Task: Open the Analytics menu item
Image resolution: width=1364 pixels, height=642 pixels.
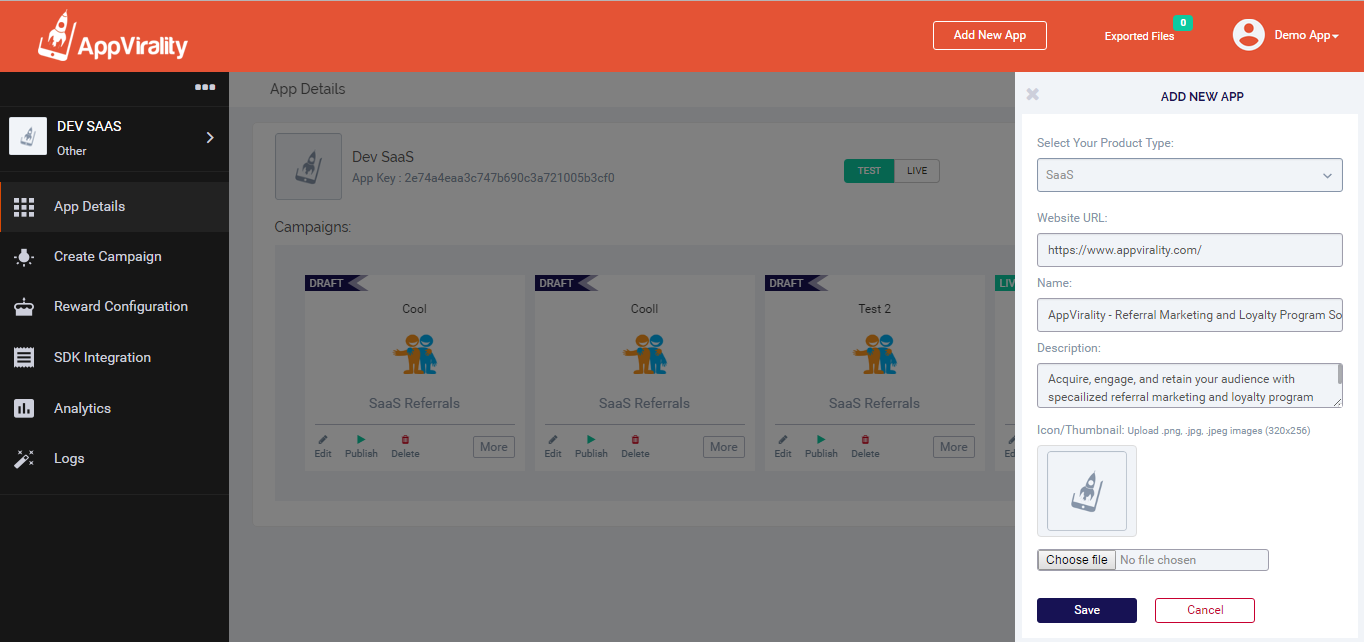Action: (x=115, y=408)
